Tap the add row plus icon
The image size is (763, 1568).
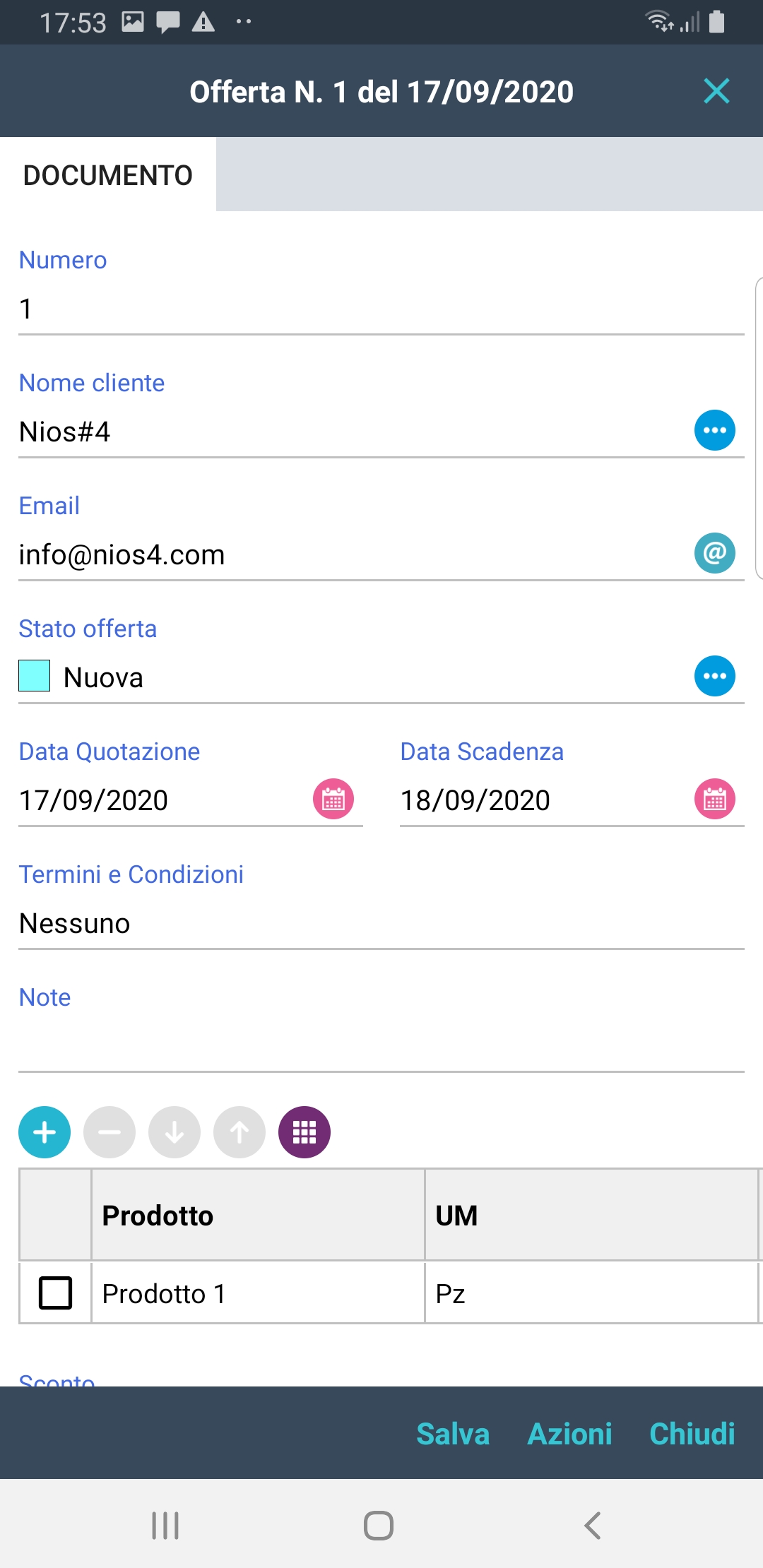tap(45, 1132)
